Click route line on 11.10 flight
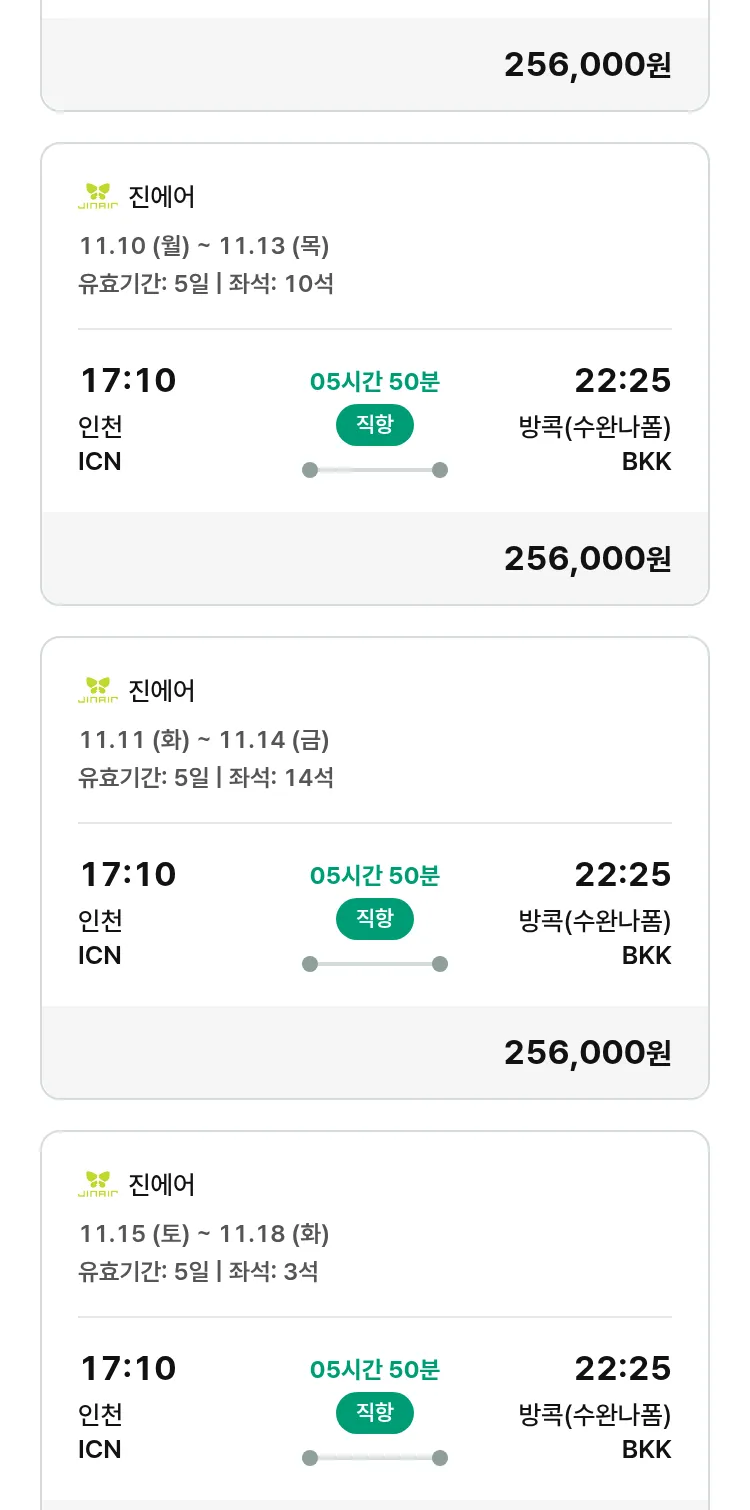The width and height of the screenshot is (750, 1510). 375,470
